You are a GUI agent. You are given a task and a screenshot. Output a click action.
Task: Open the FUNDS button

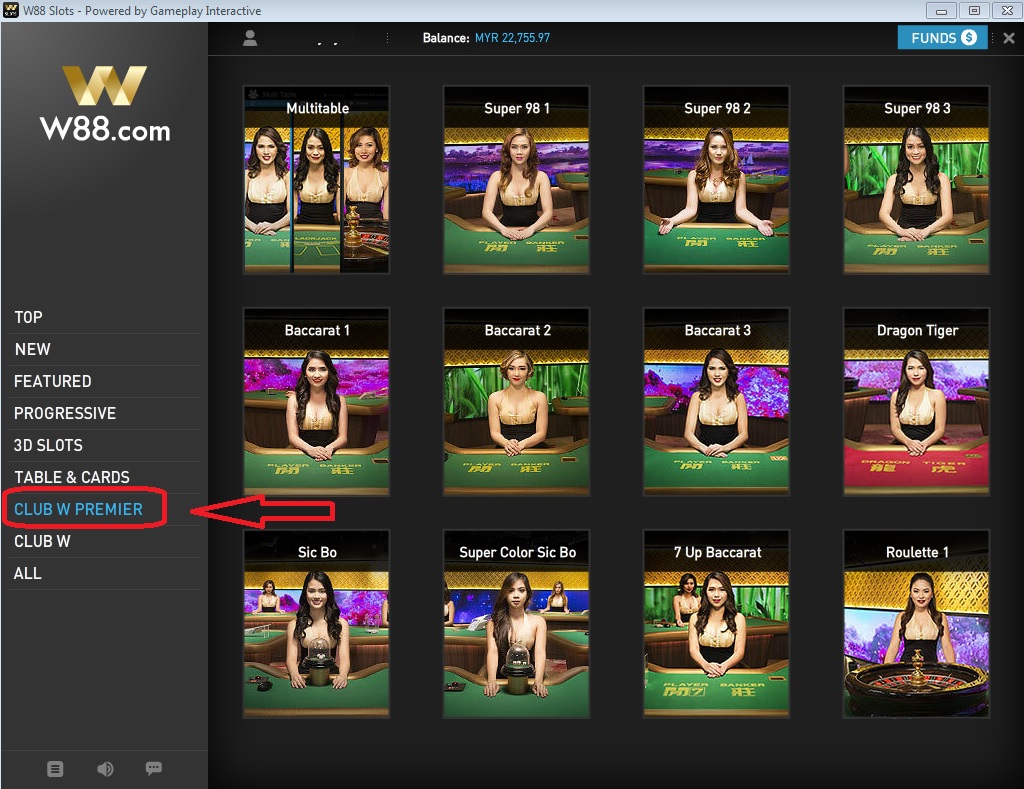[x=942, y=38]
